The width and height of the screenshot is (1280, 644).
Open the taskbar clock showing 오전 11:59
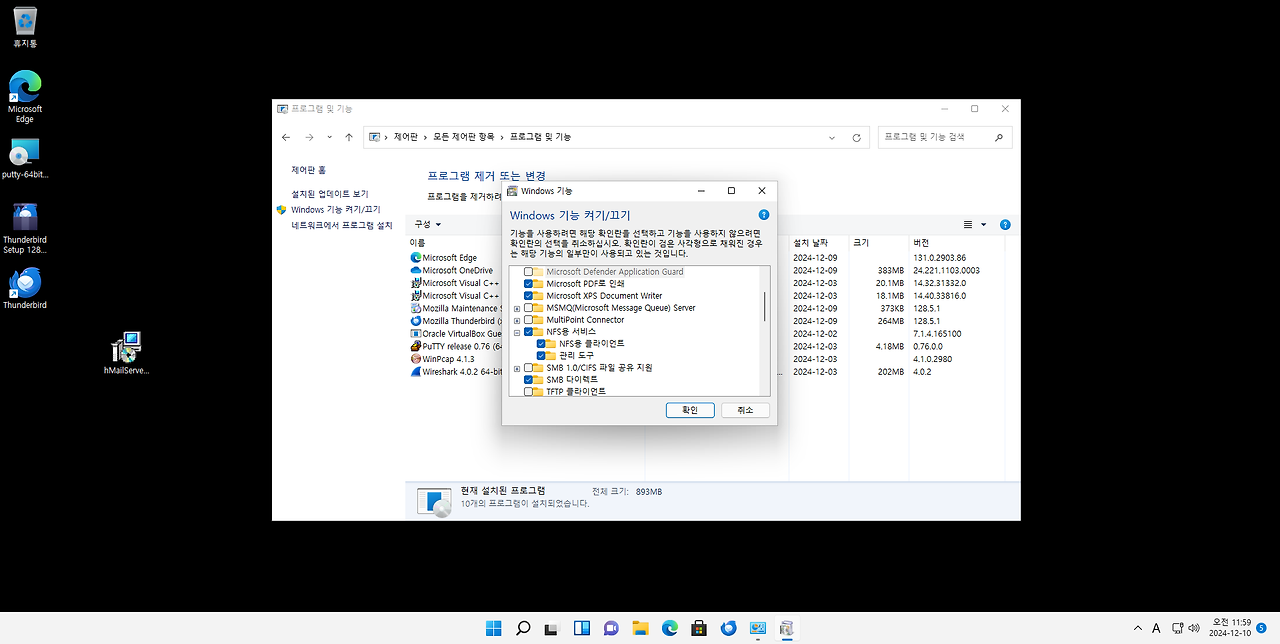(1230, 628)
